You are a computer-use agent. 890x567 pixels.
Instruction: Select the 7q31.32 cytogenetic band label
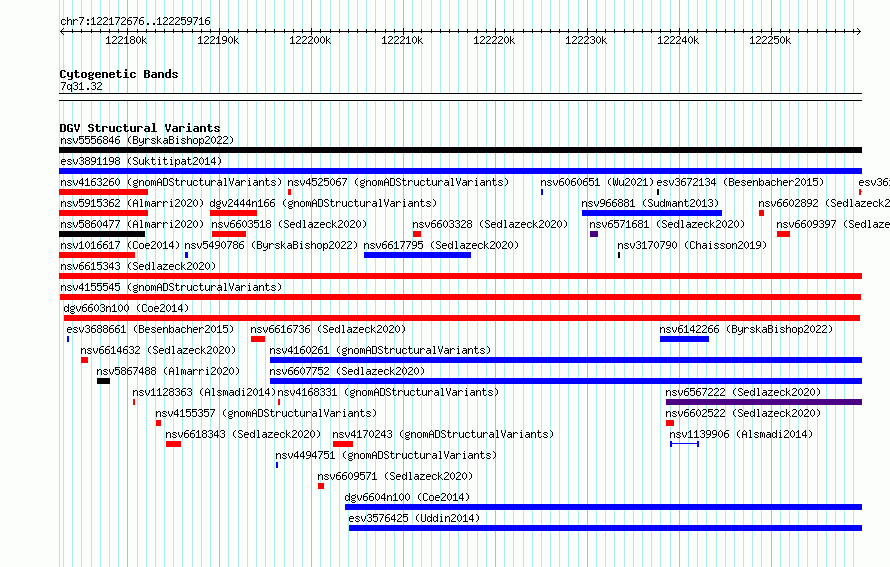[x=81, y=86]
